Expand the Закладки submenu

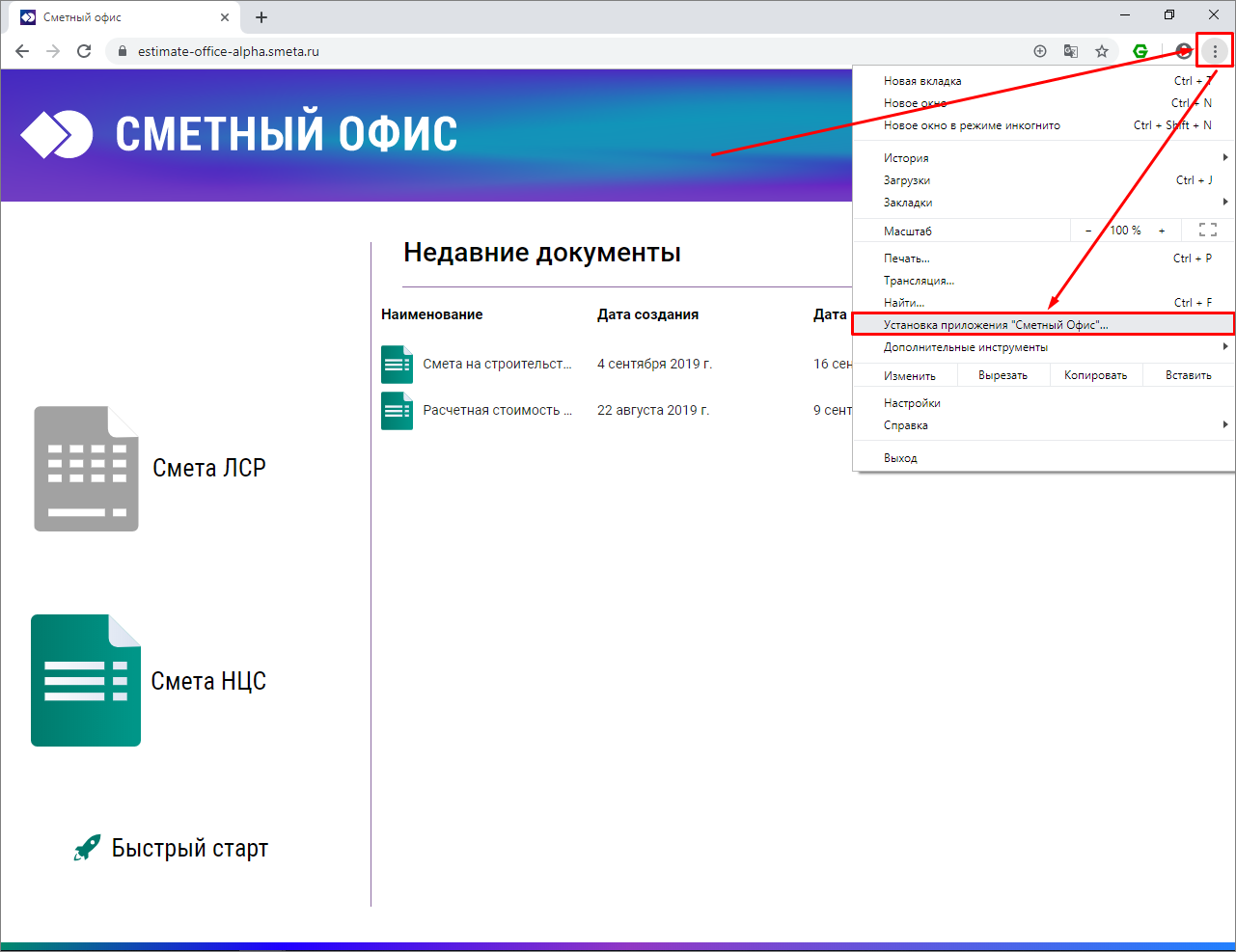pyautogui.click(x=1043, y=203)
